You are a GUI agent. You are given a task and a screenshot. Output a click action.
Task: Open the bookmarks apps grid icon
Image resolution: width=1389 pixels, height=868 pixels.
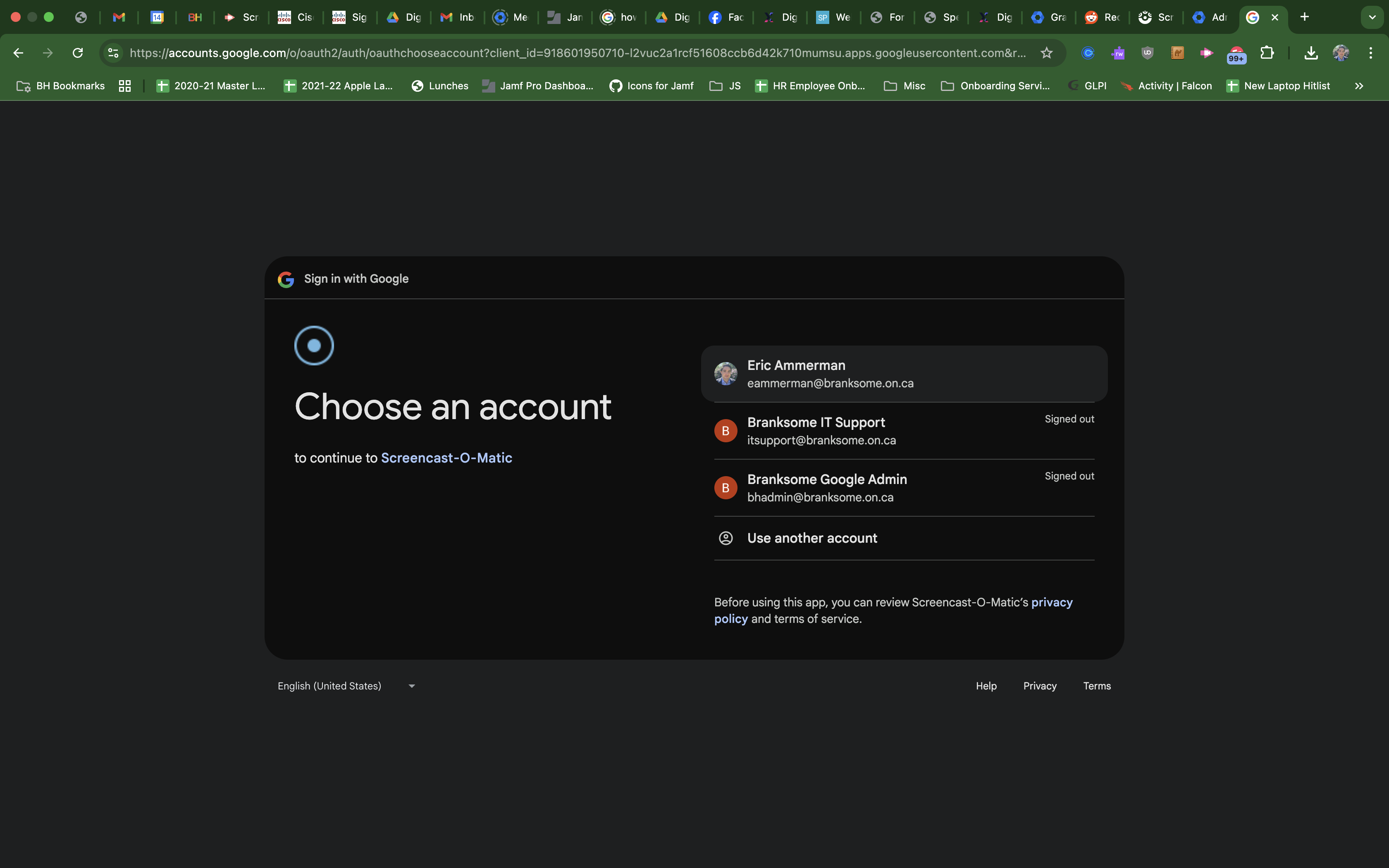(x=124, y=86)
